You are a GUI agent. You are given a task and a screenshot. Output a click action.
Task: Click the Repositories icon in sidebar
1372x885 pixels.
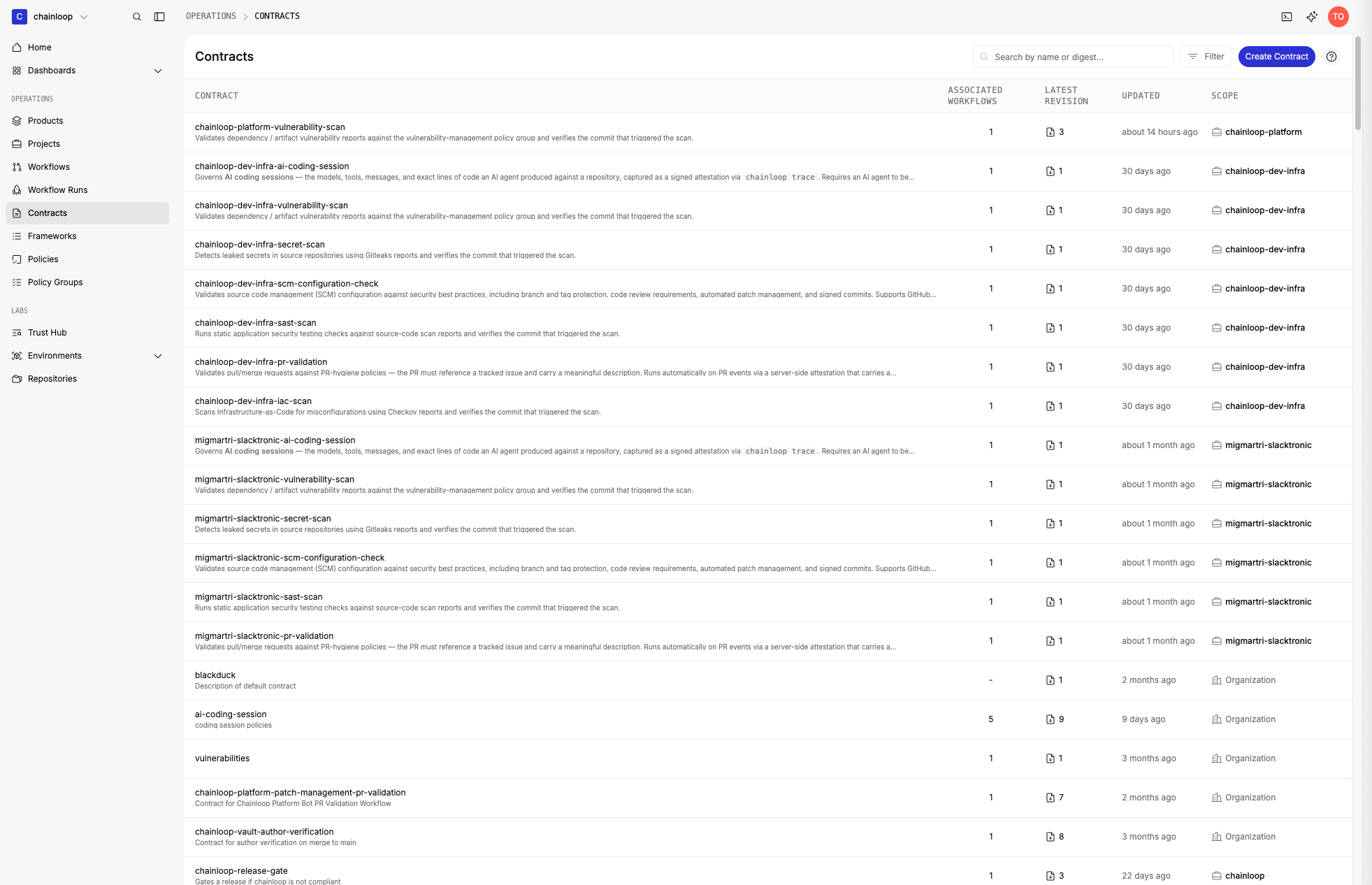click(17, 379)
